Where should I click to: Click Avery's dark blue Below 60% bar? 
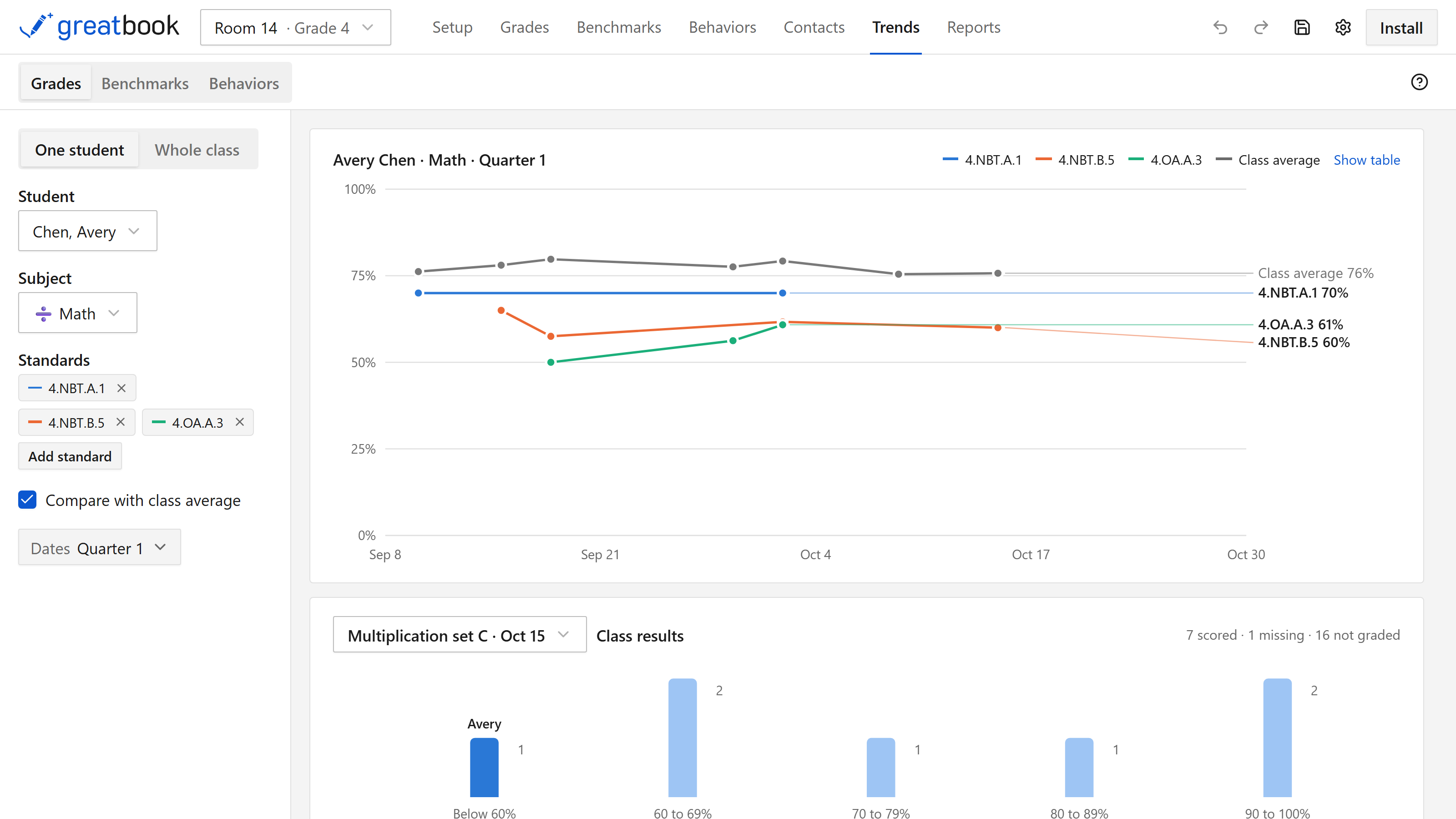click(x=484, y=767)
